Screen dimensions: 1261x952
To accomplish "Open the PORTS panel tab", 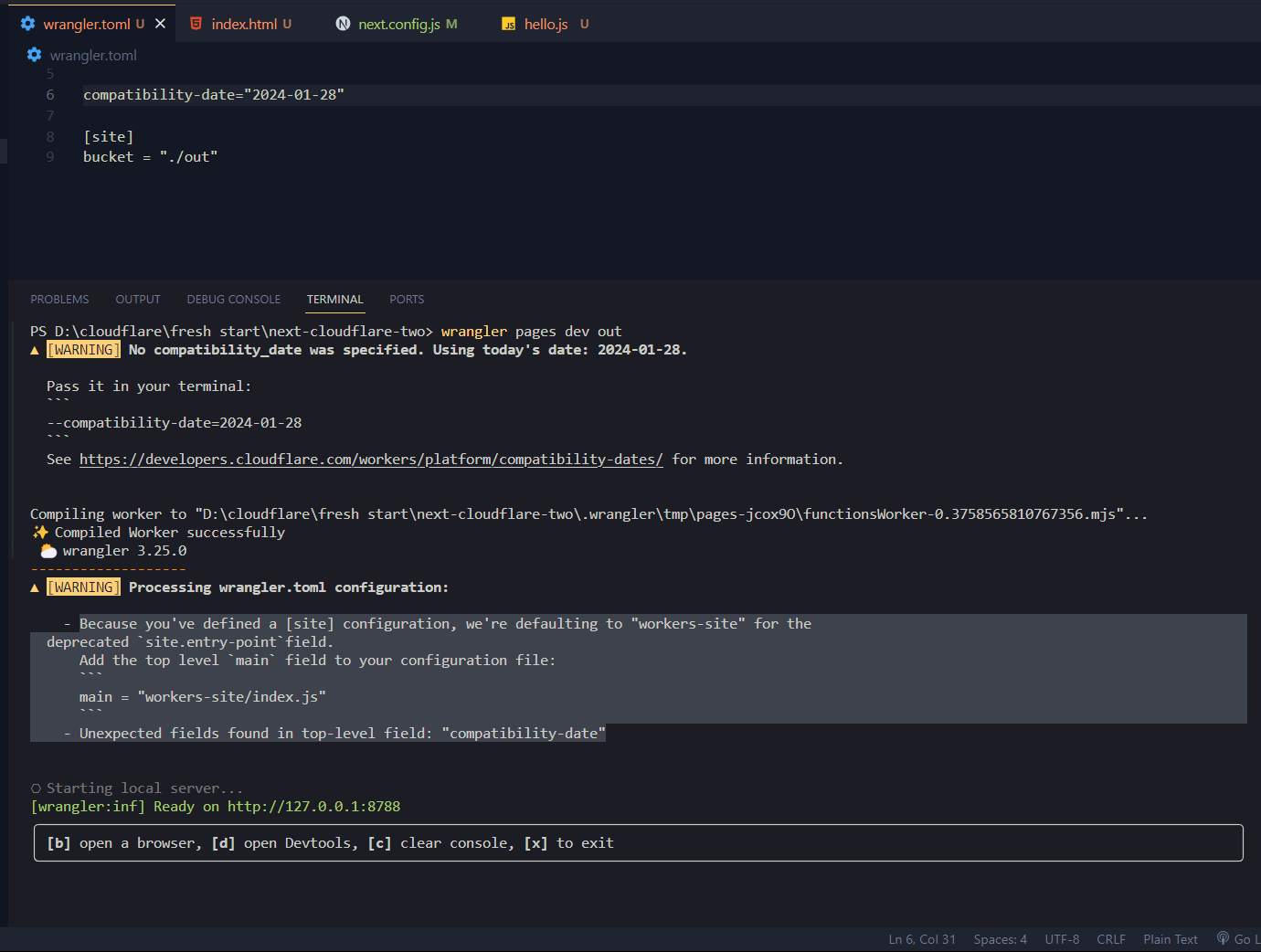I will pyautogui.click(x=407, y=300).
